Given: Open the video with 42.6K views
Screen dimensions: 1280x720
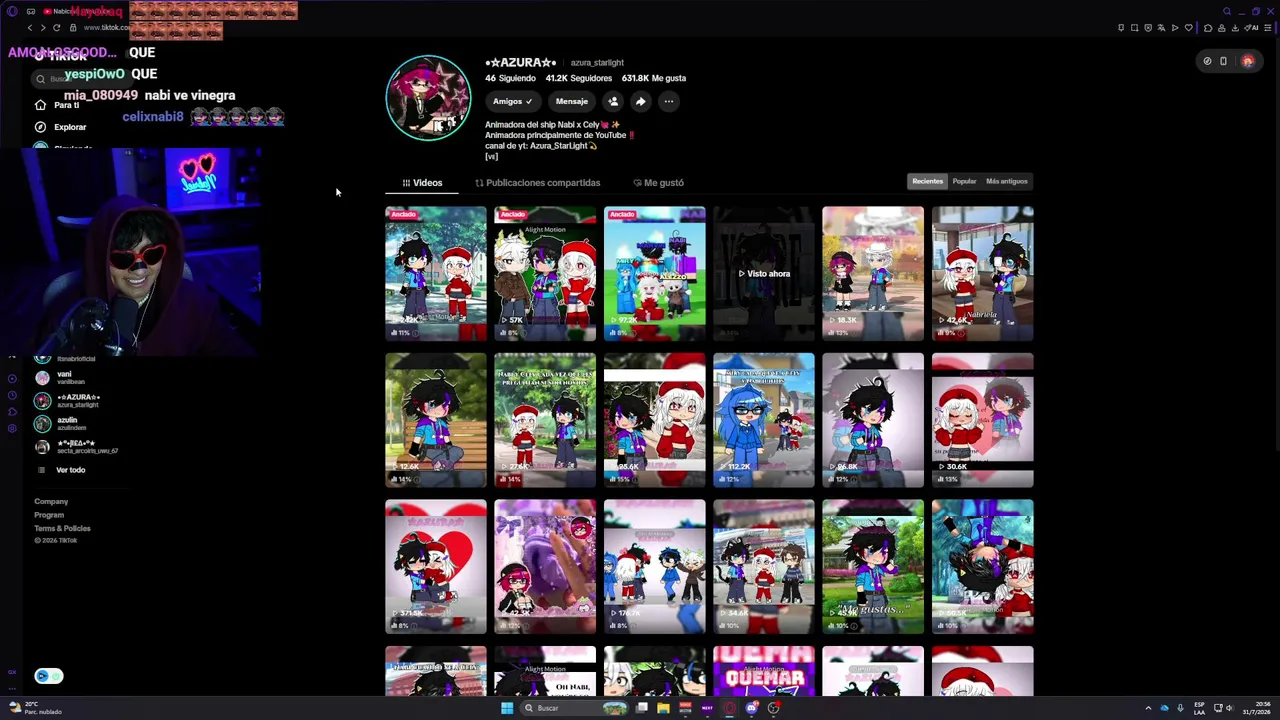Looking at the screenshot, I should pos(982,273).
